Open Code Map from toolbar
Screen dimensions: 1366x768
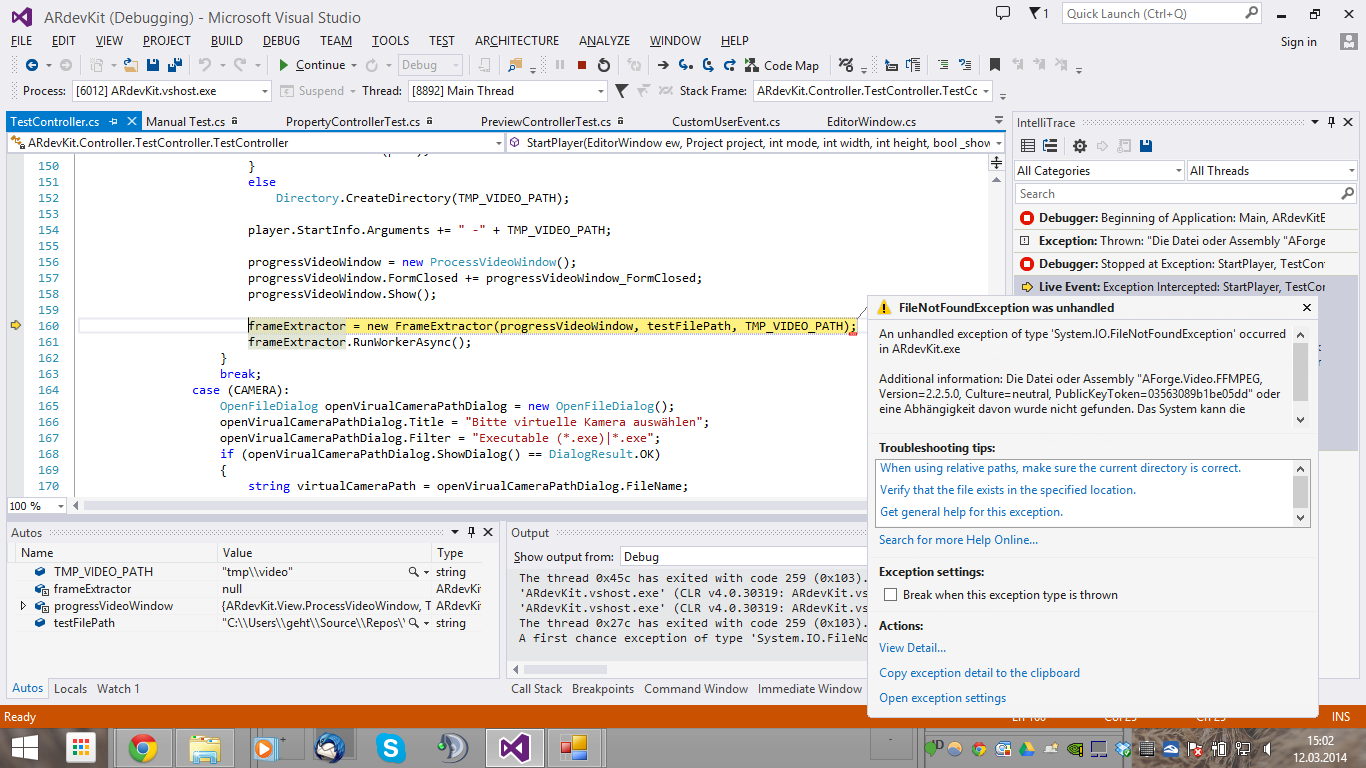pyautogui.click(x=782, y=65)
